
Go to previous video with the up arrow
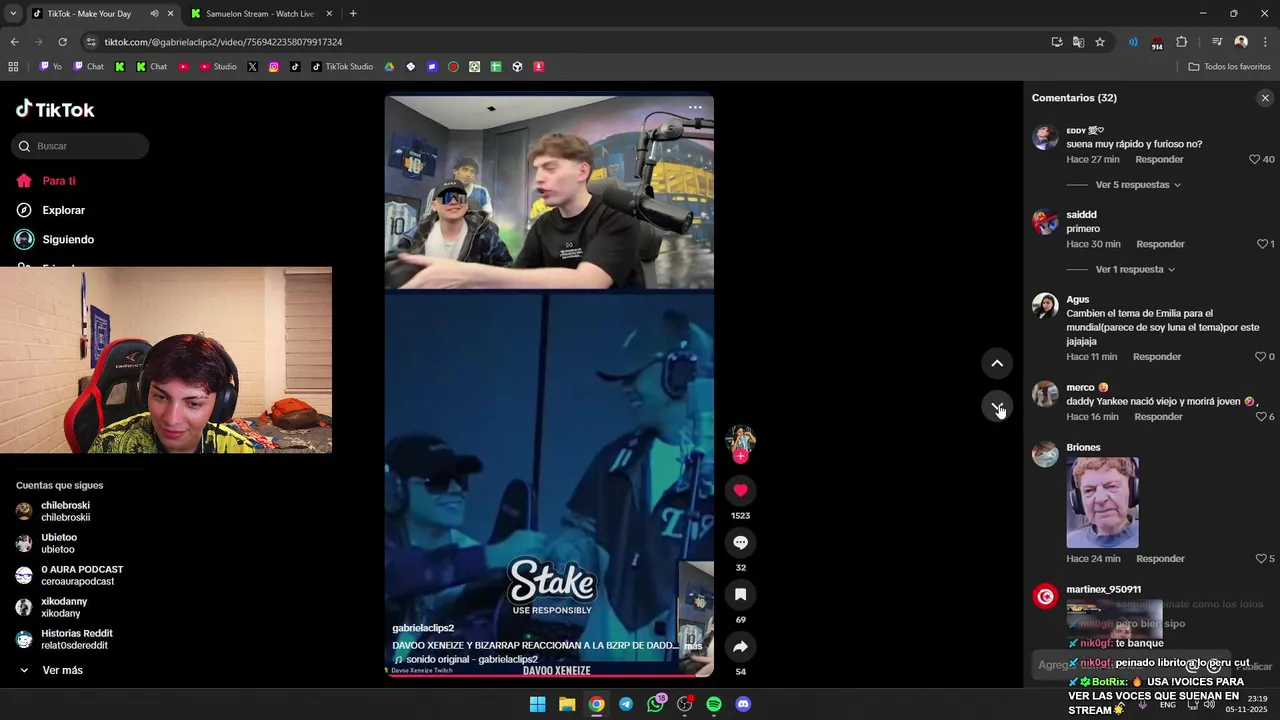coord(997,363)
